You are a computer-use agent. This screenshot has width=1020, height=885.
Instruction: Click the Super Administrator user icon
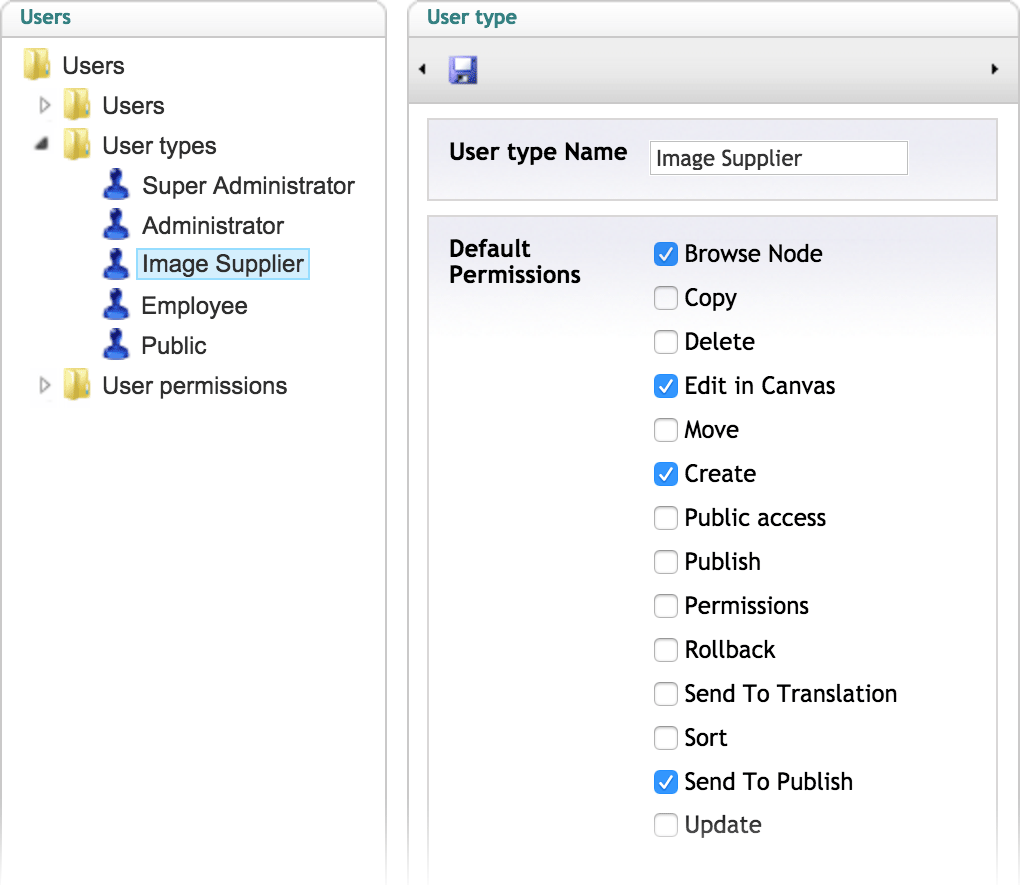(117, 186)
